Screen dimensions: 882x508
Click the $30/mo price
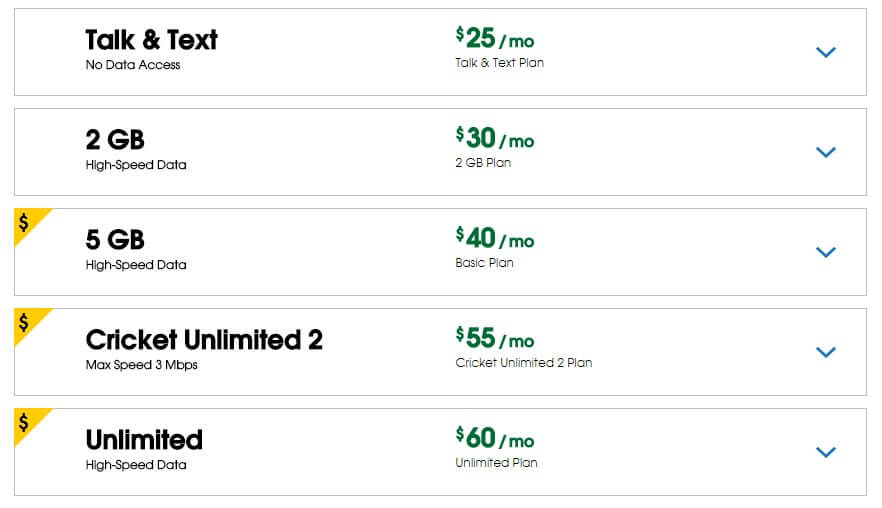[494, 138]
